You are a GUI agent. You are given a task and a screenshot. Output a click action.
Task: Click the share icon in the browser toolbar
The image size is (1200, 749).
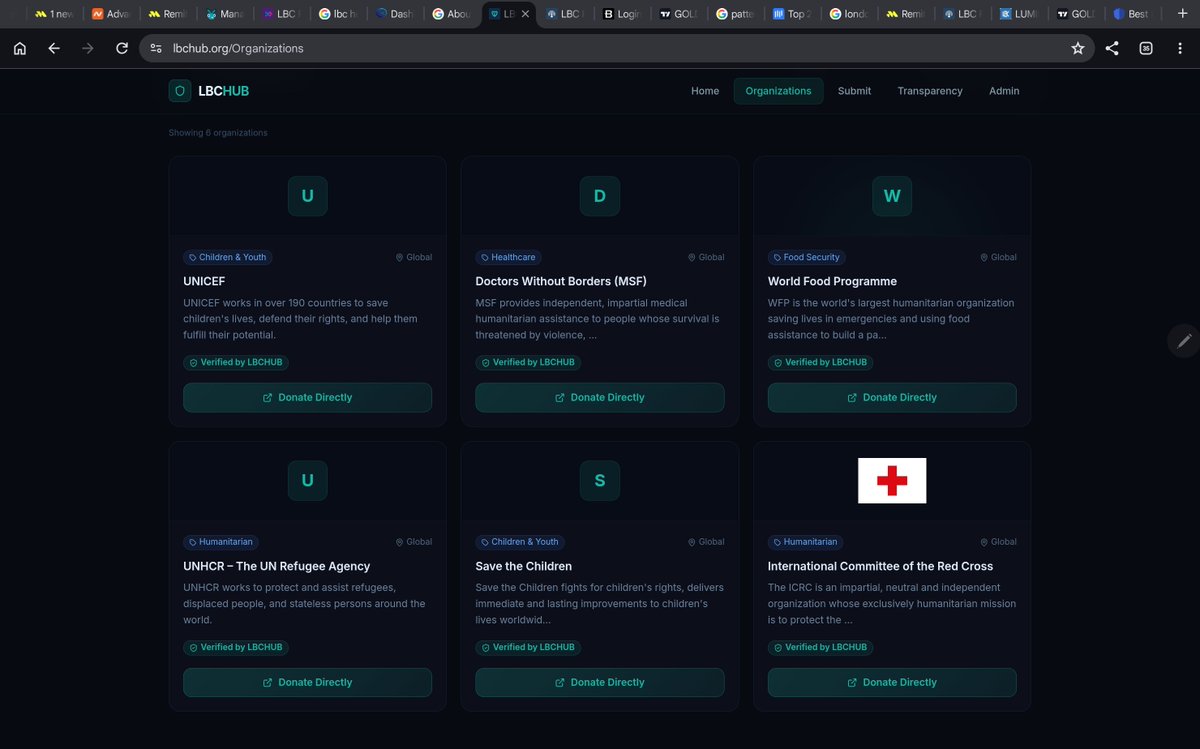(x=1112, y=48)
